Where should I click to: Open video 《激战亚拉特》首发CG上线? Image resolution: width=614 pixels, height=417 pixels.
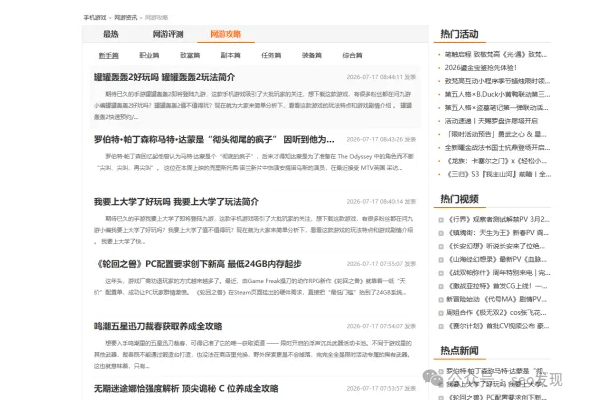pyautogui.click(x=497, y=286)
